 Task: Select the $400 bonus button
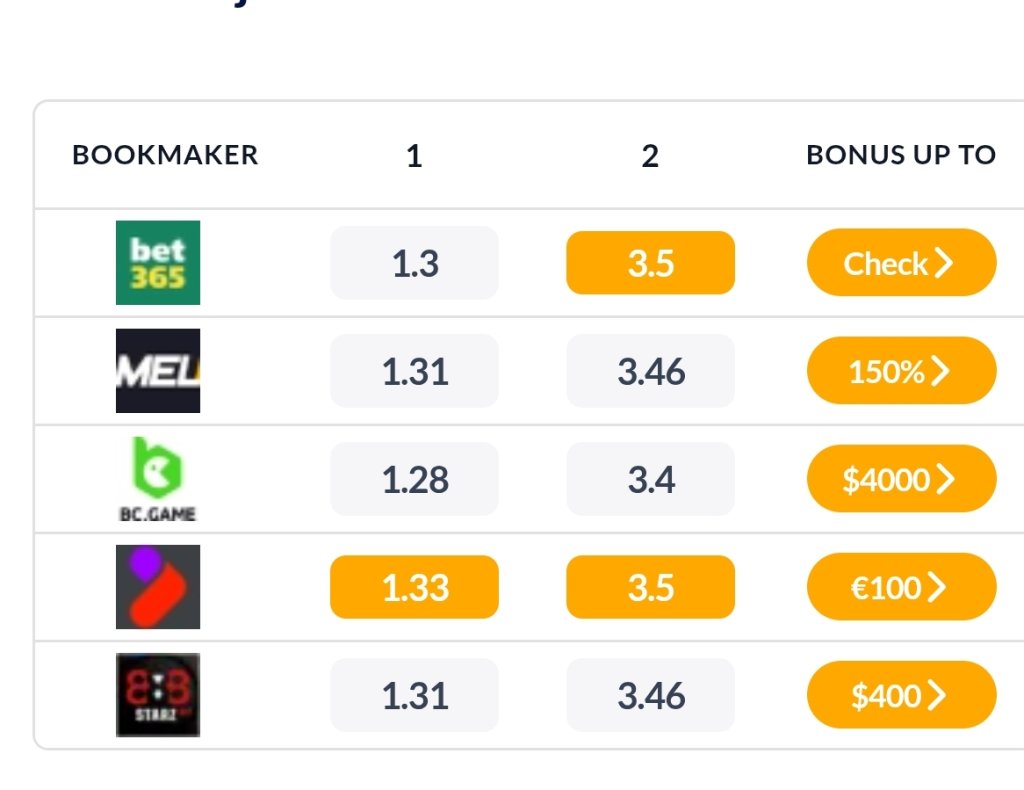[x=901, y=695]
